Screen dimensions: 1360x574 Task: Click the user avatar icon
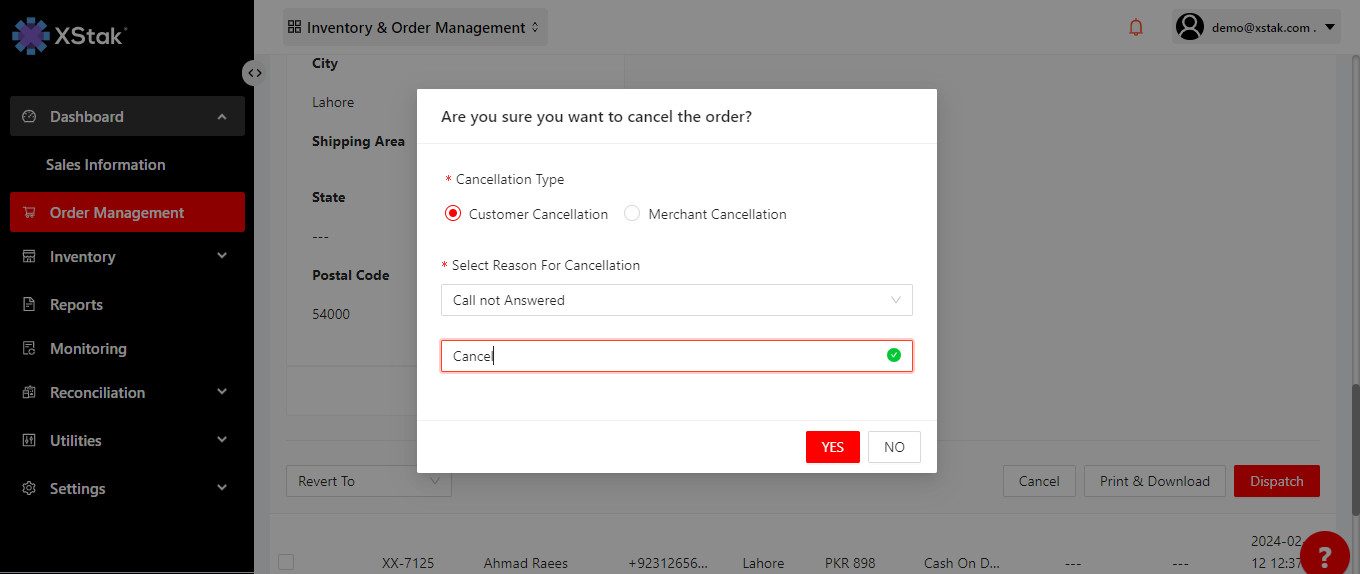pyautogui.click(x=1189, y=27)
